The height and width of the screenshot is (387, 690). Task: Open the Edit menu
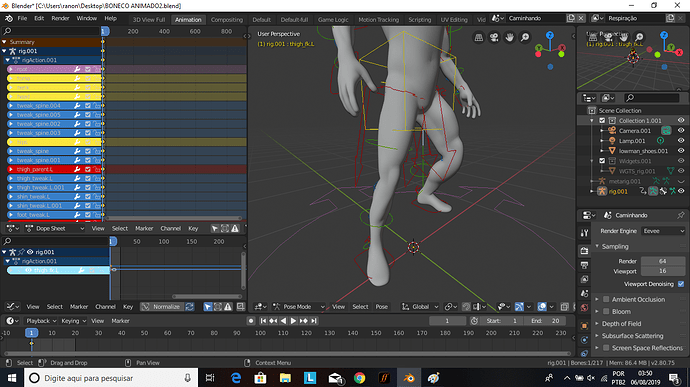(39, 18)
